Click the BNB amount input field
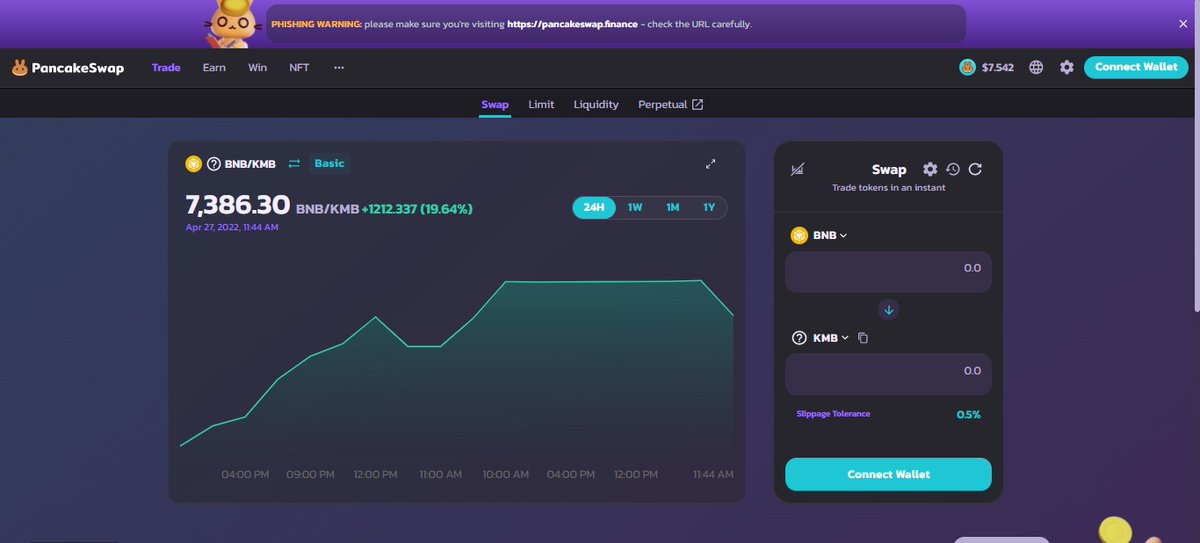Image resolution: width=1200 pixels, height=543 pixels. pos(888,272)
